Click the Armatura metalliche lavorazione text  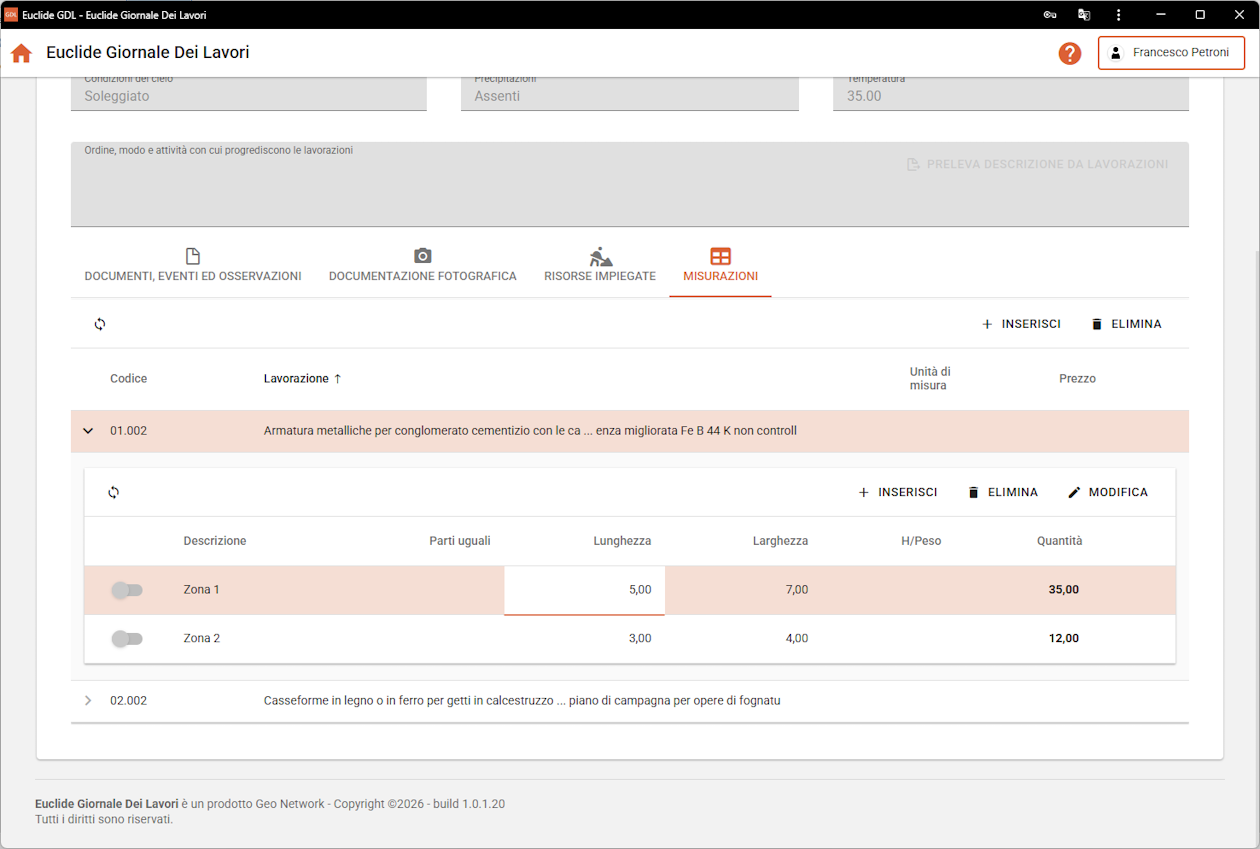530,431
